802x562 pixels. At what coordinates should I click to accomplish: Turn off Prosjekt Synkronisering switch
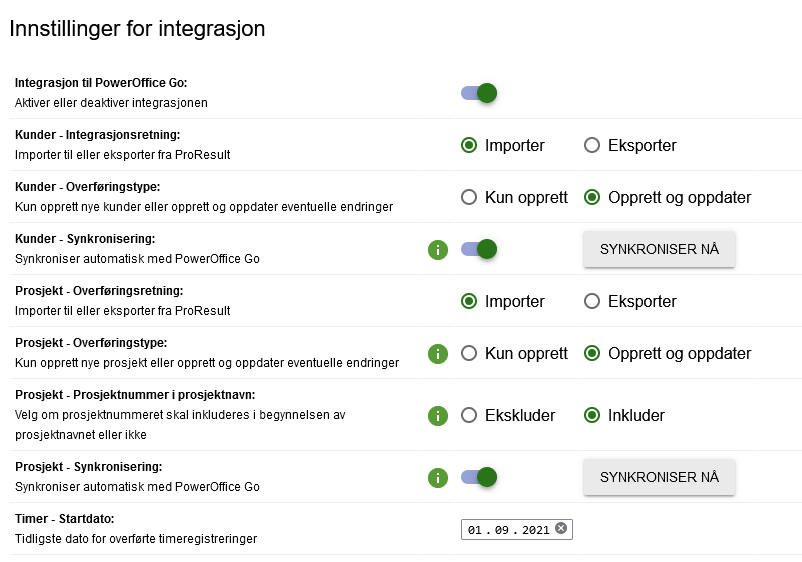[479, 477]
